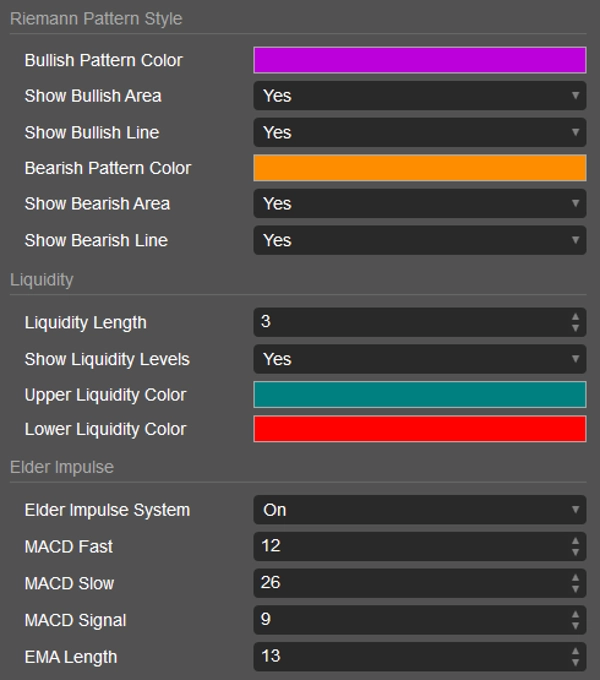
Task: Raise EMA Length using the up arrow
Action: pyautogui.click(x=575, y=652)
